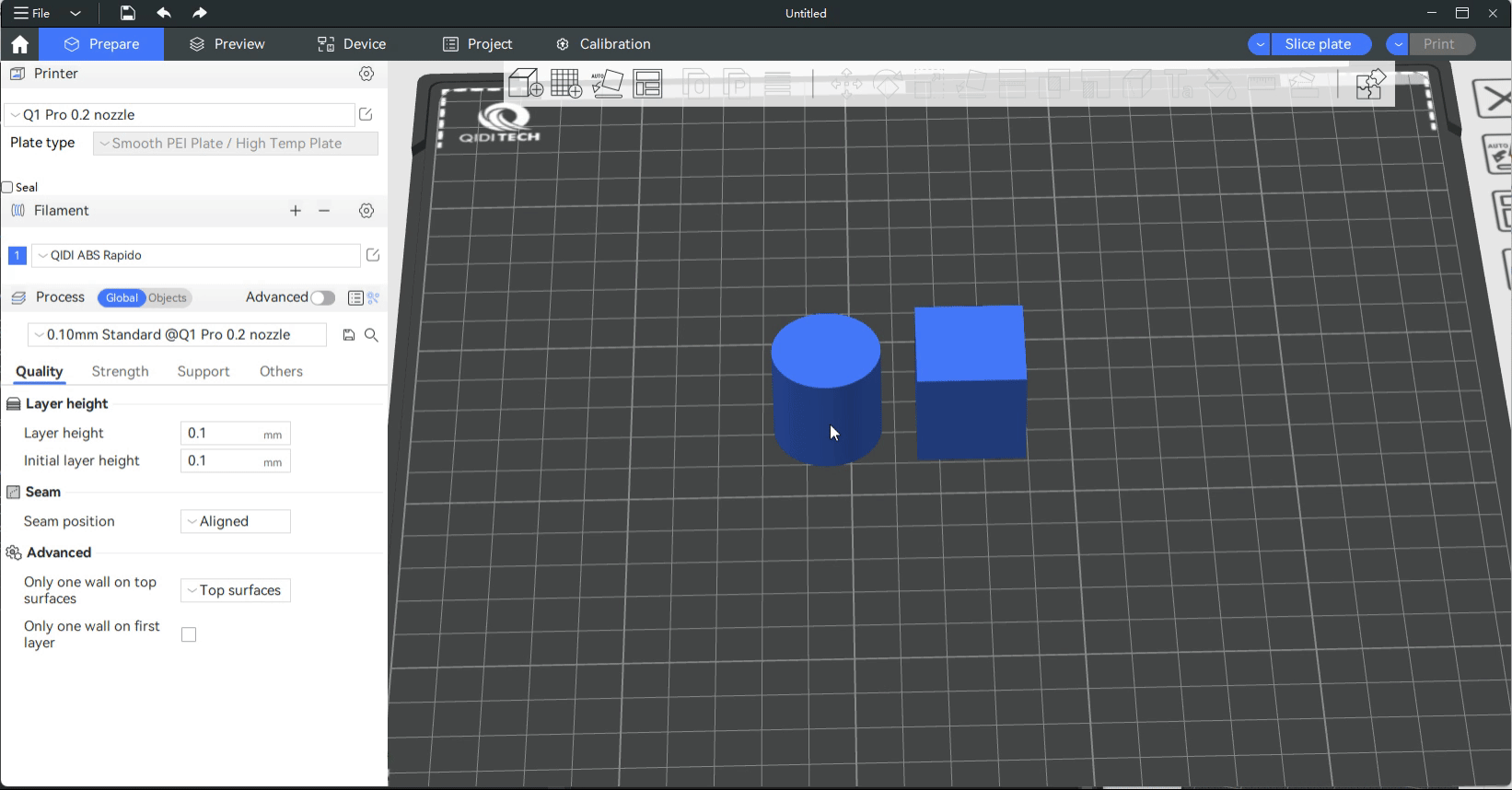Open the Assembly view puzzle icon
This screenshot has width=1512, height=790.
(1370, 84)
